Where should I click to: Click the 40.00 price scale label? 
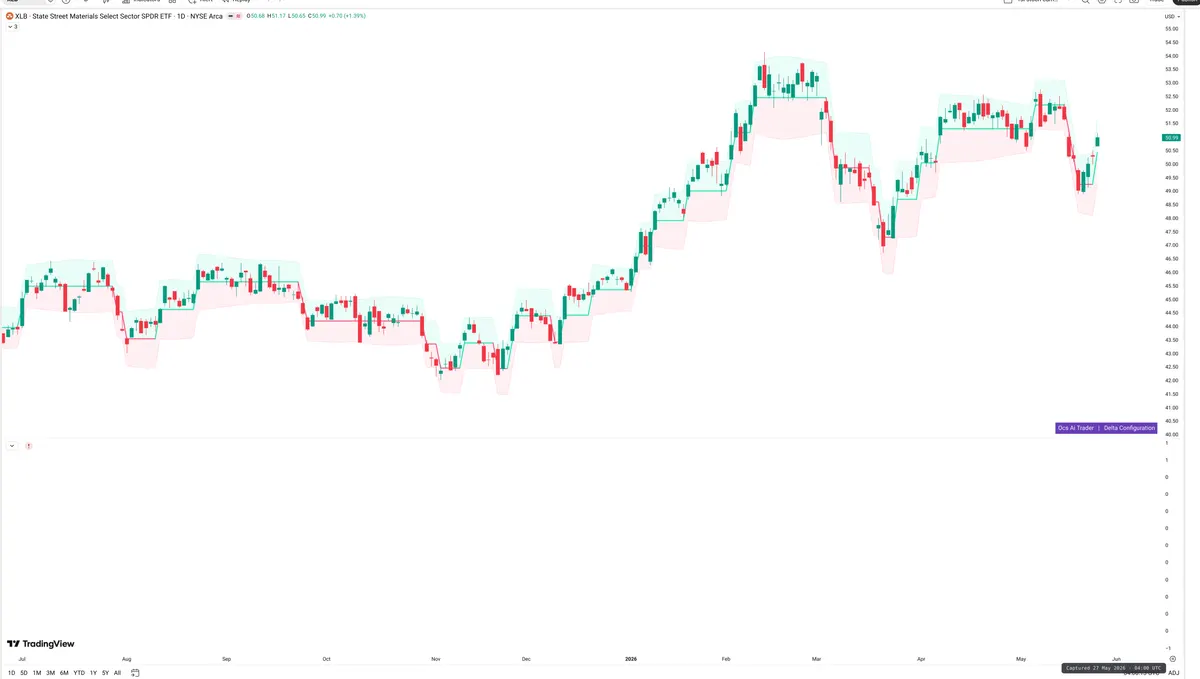pyautogui.click(x=1171, y=434)
